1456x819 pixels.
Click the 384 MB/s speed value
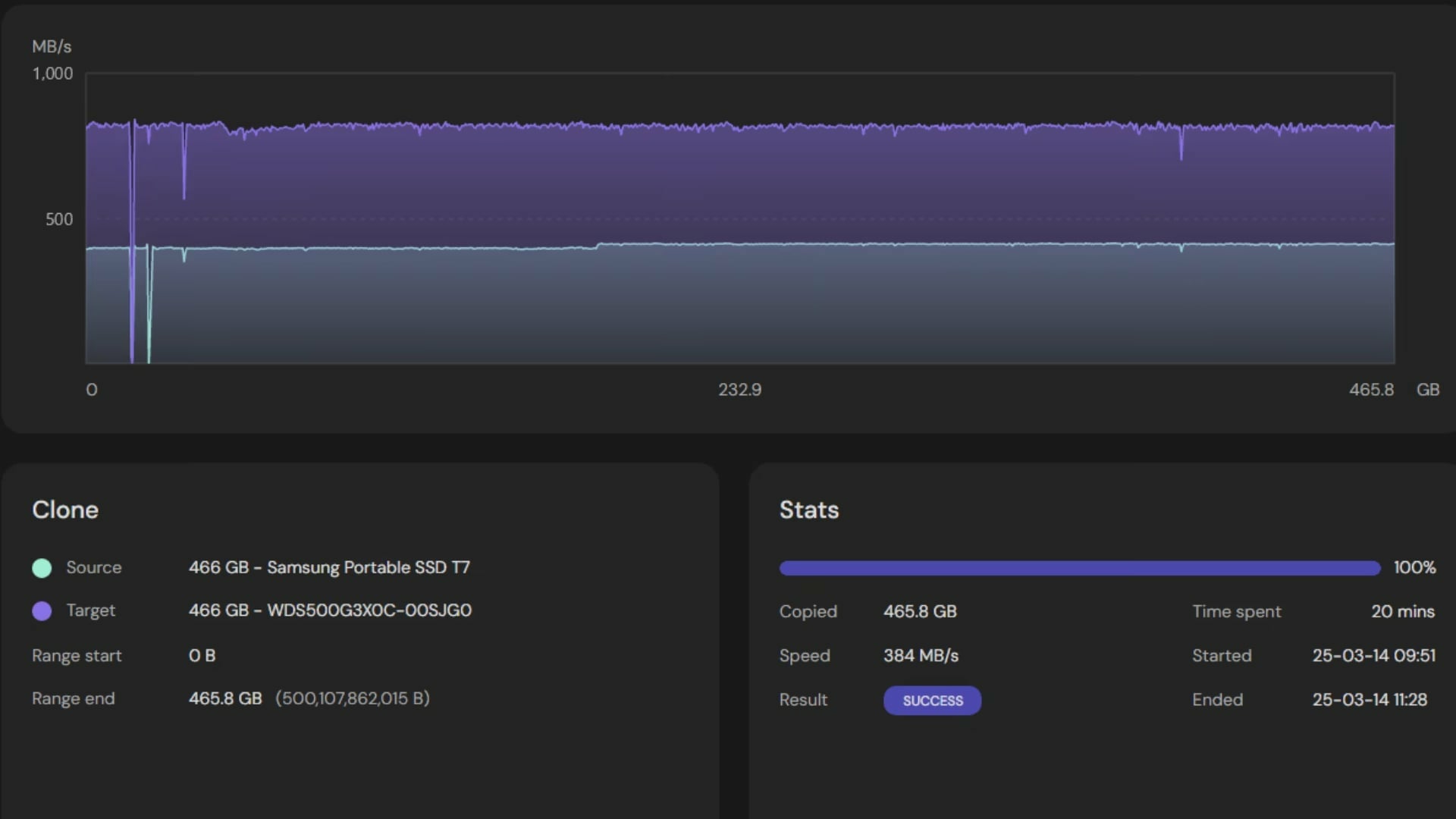click(921, 655)
